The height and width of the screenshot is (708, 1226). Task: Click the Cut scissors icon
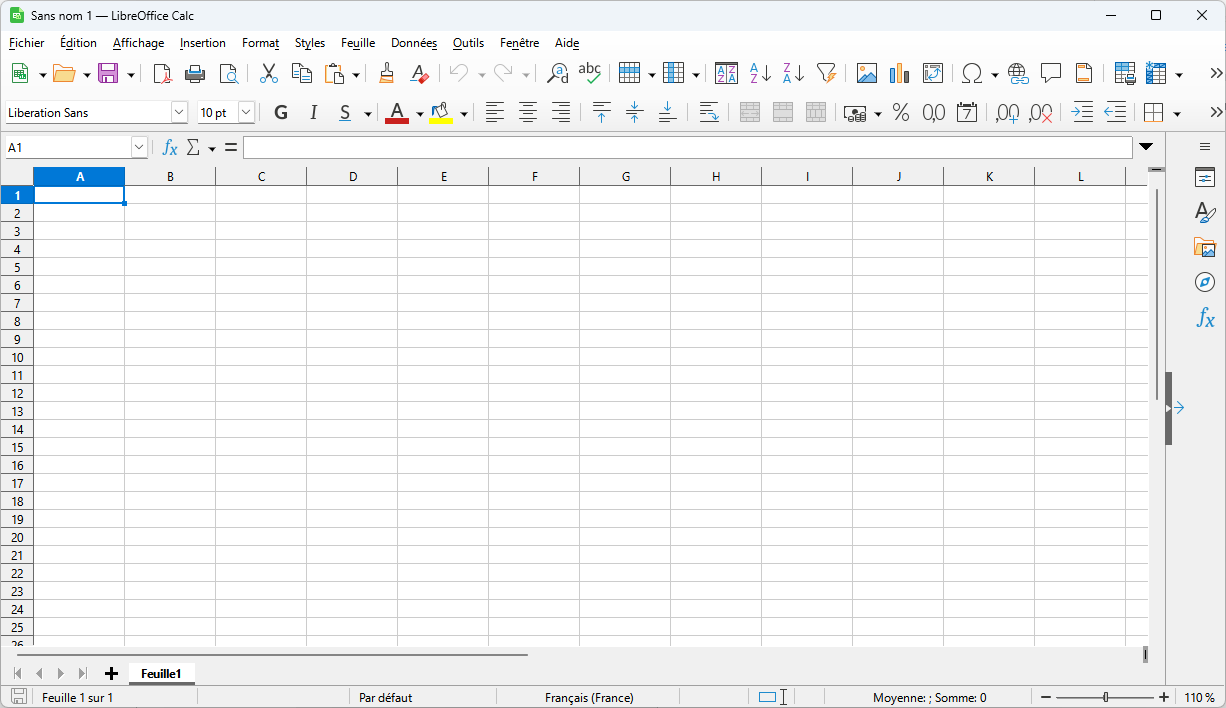point(268,74)
